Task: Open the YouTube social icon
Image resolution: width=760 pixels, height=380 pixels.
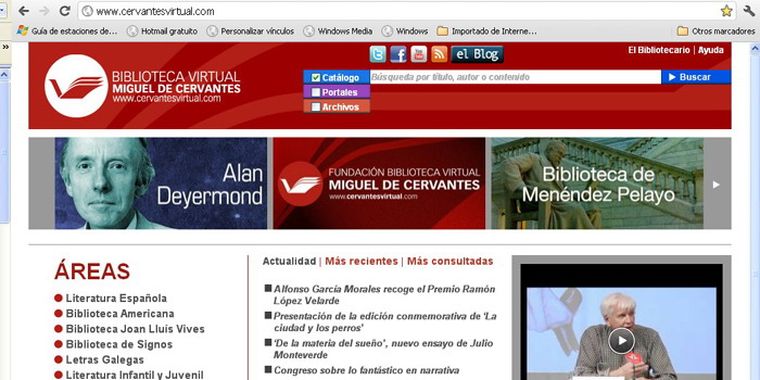Action: [419, 54]
